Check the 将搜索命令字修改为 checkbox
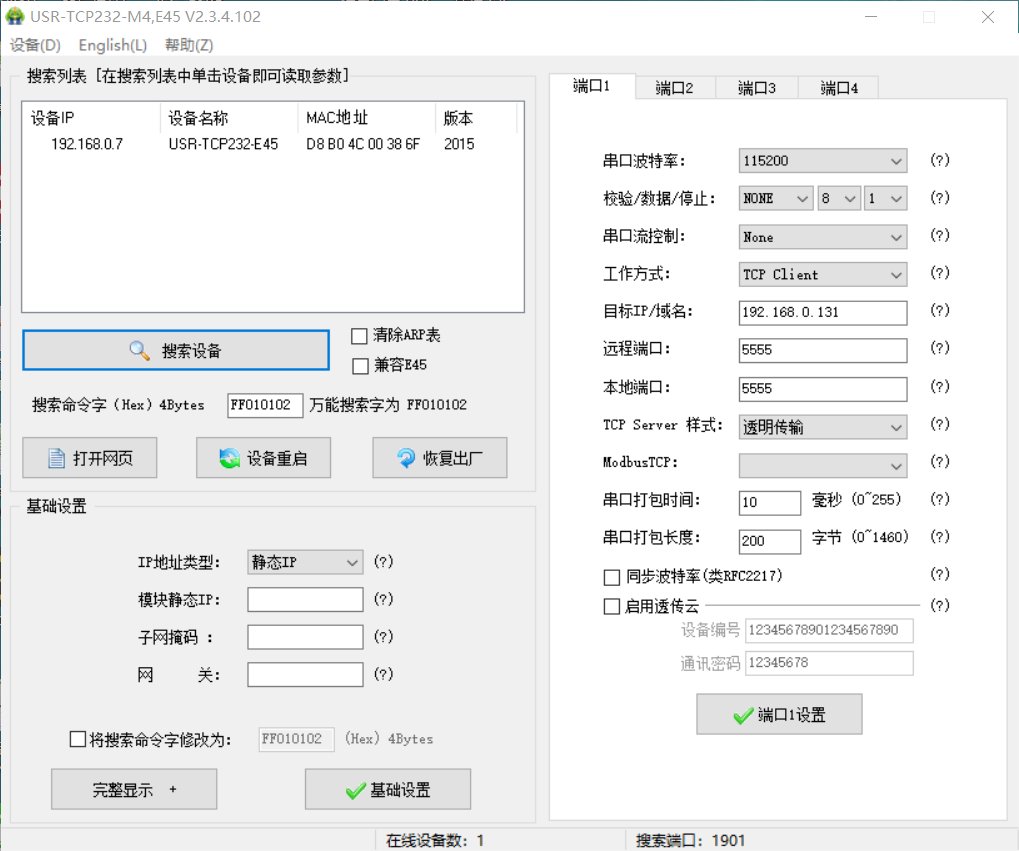Viewport: 1019px width, 851px height. [x=77, y=739]
